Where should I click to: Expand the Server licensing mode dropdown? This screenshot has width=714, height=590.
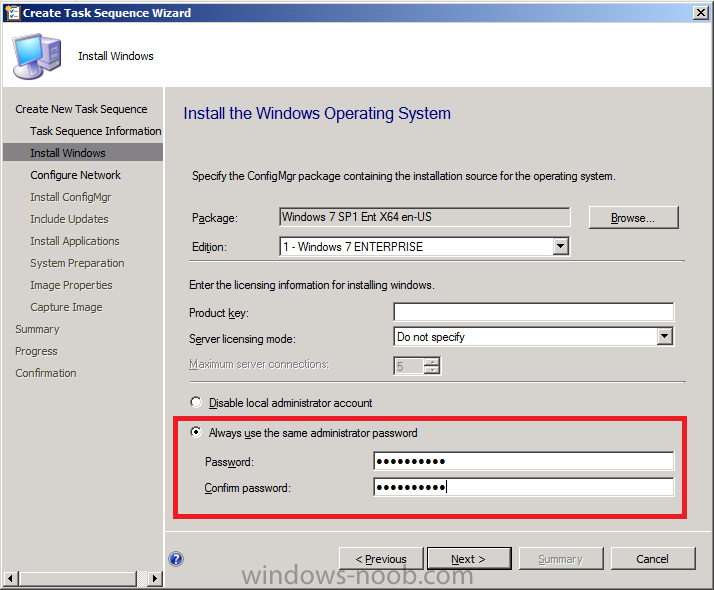[x=664, y=337]
